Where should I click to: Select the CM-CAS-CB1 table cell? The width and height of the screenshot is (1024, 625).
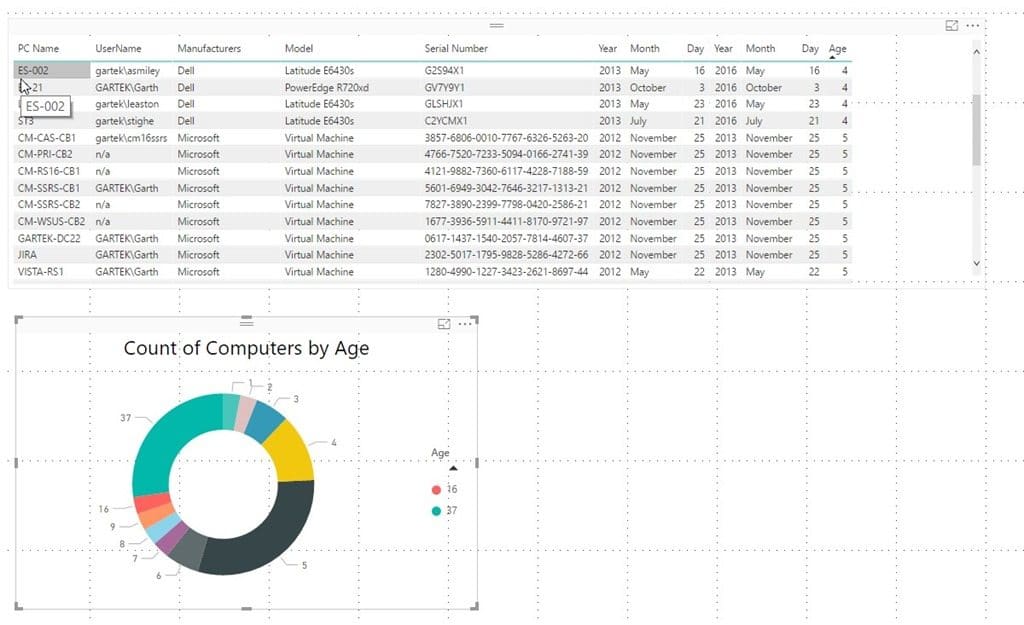click(x=46, y=138)
